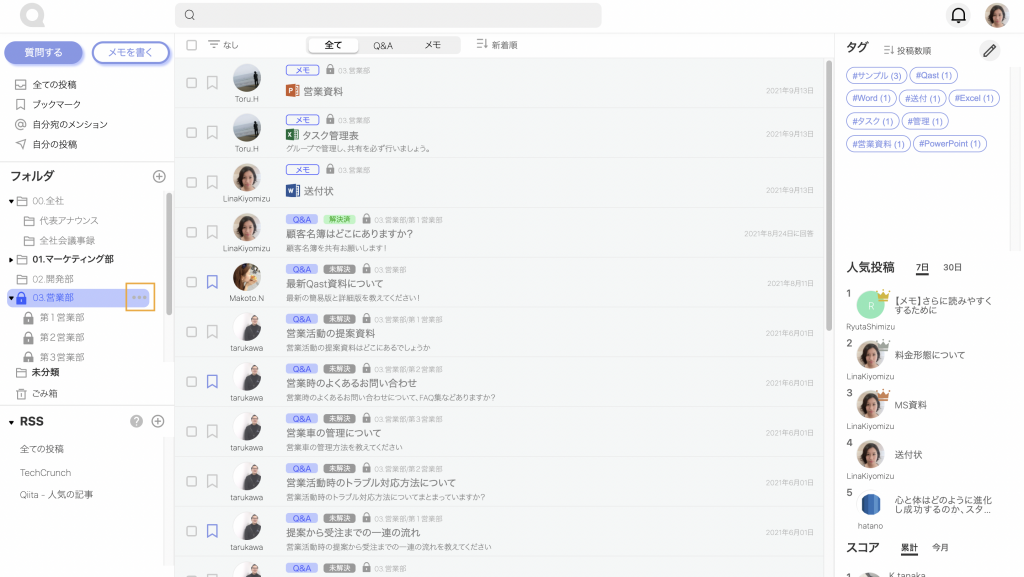This screenshot has height=577, width=1024.
Task: Show 30日 popular posts tab
Action: (952, 268)
